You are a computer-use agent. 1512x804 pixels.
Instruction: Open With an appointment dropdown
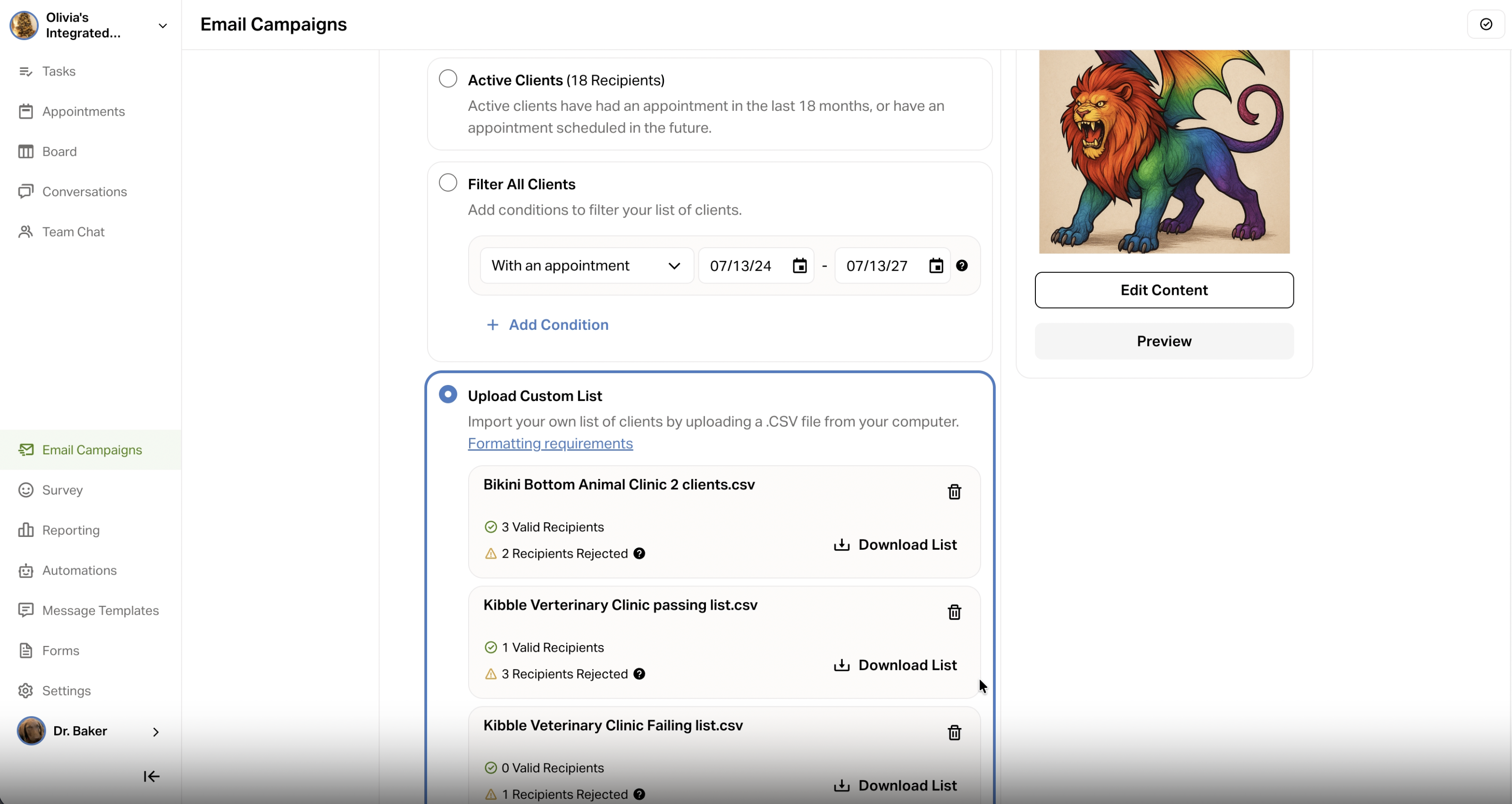point(587,266)
